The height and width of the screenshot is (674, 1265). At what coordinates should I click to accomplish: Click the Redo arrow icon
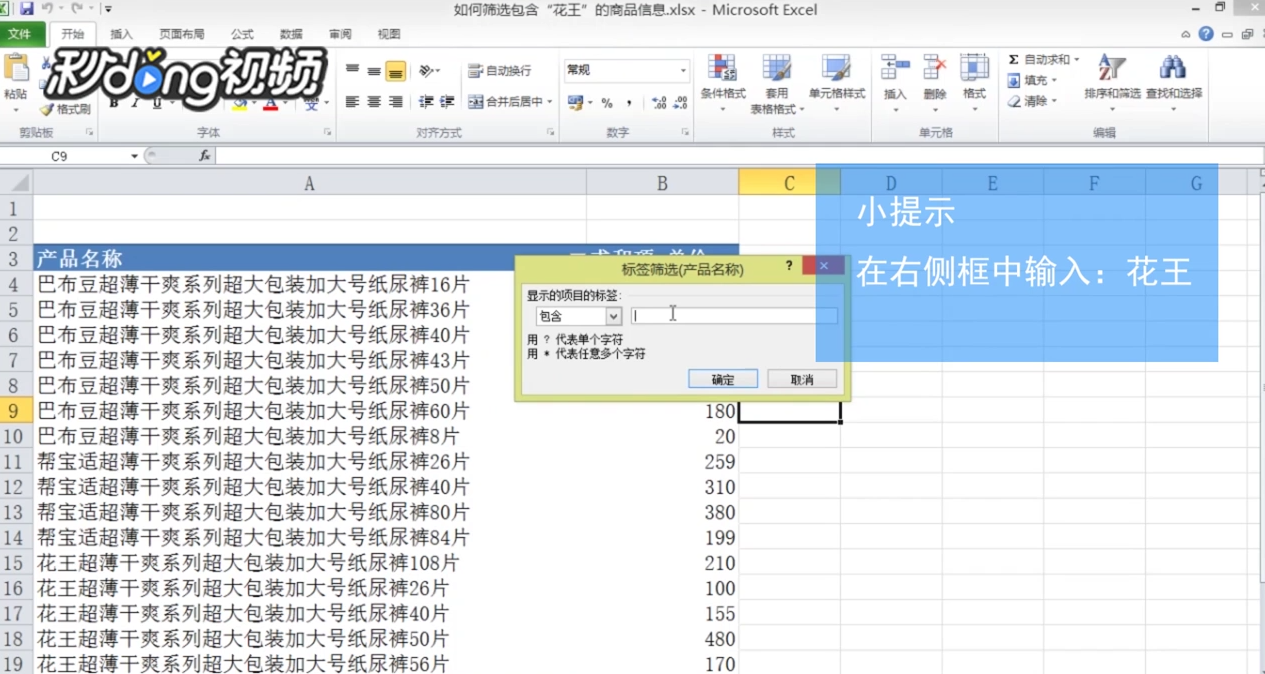click(76, 9)
